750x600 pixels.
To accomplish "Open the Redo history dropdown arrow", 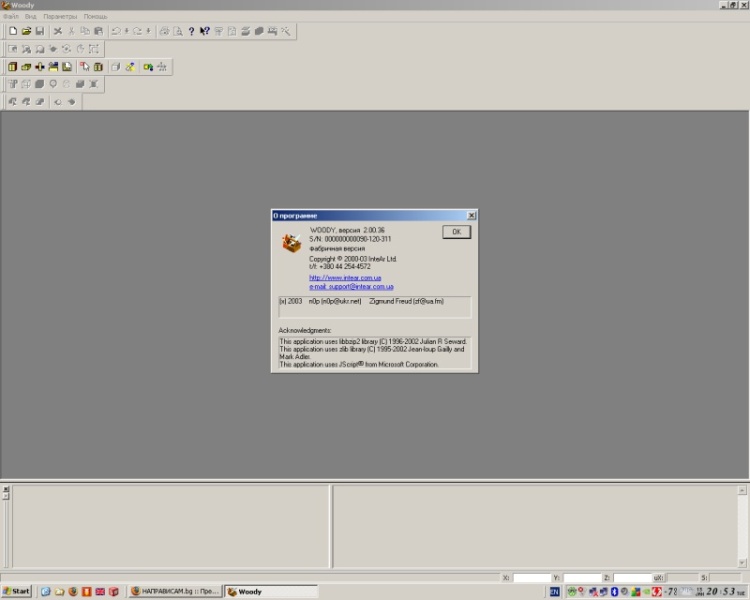I will click(x=148, y=31).
